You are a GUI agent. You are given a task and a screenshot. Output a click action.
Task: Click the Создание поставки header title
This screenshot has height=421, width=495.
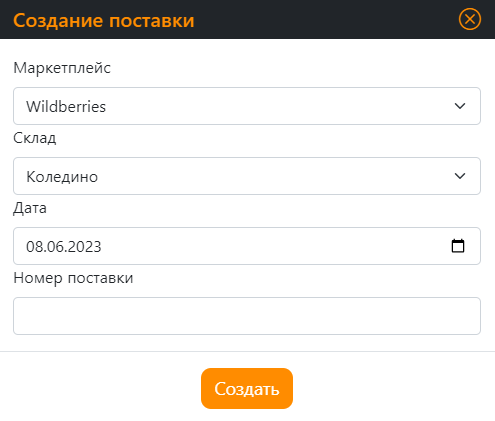(x=104, y=20)
